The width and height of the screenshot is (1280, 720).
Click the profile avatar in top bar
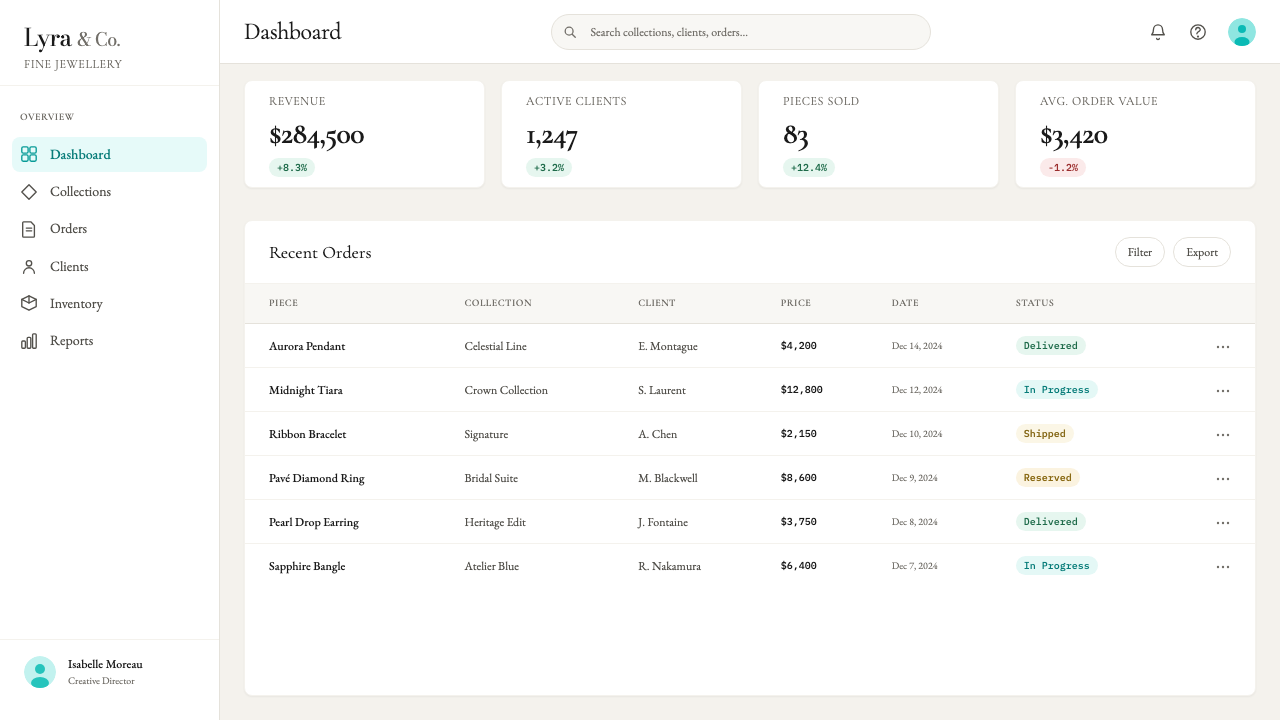pos(1242,32)
